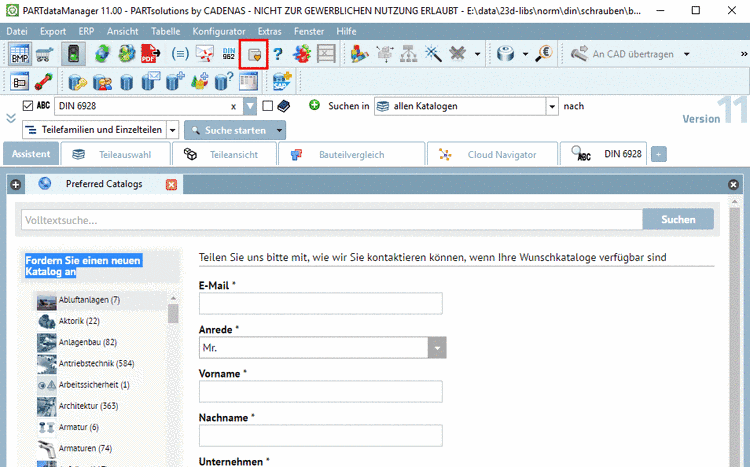Click the BMP image export icon

[20, 54]
